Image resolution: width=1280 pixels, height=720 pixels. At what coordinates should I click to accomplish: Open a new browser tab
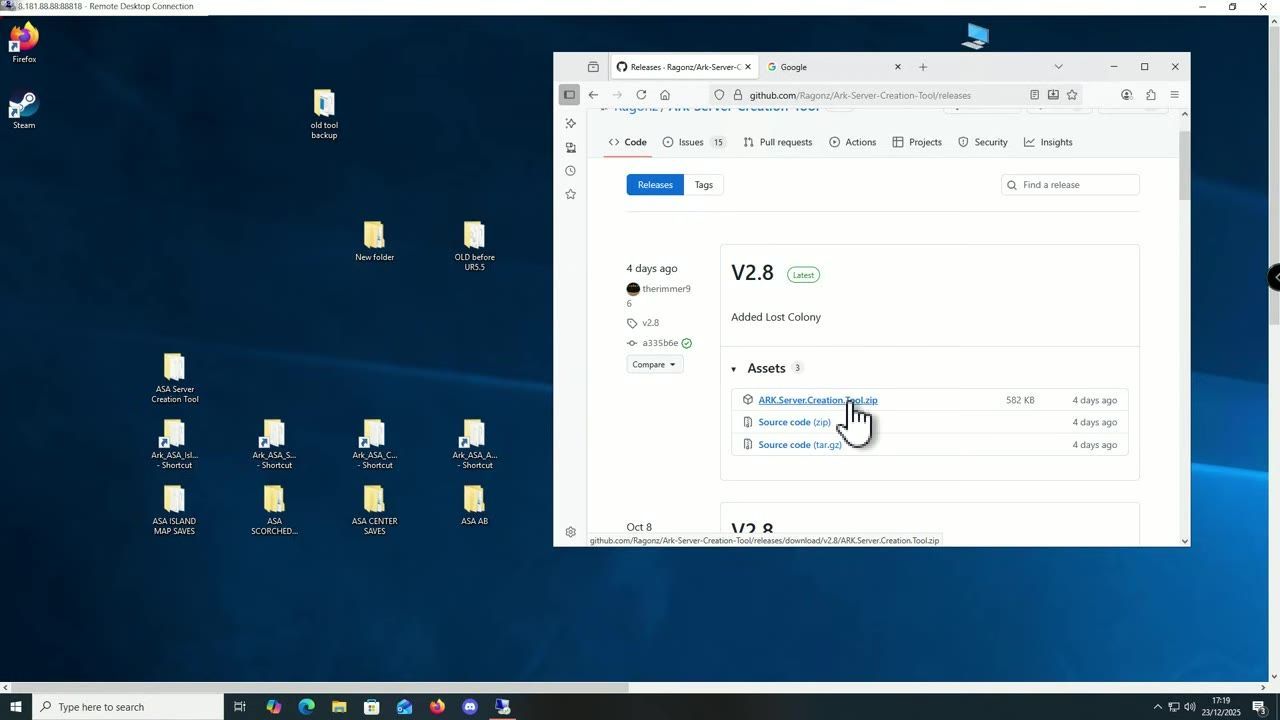(923, 67)
